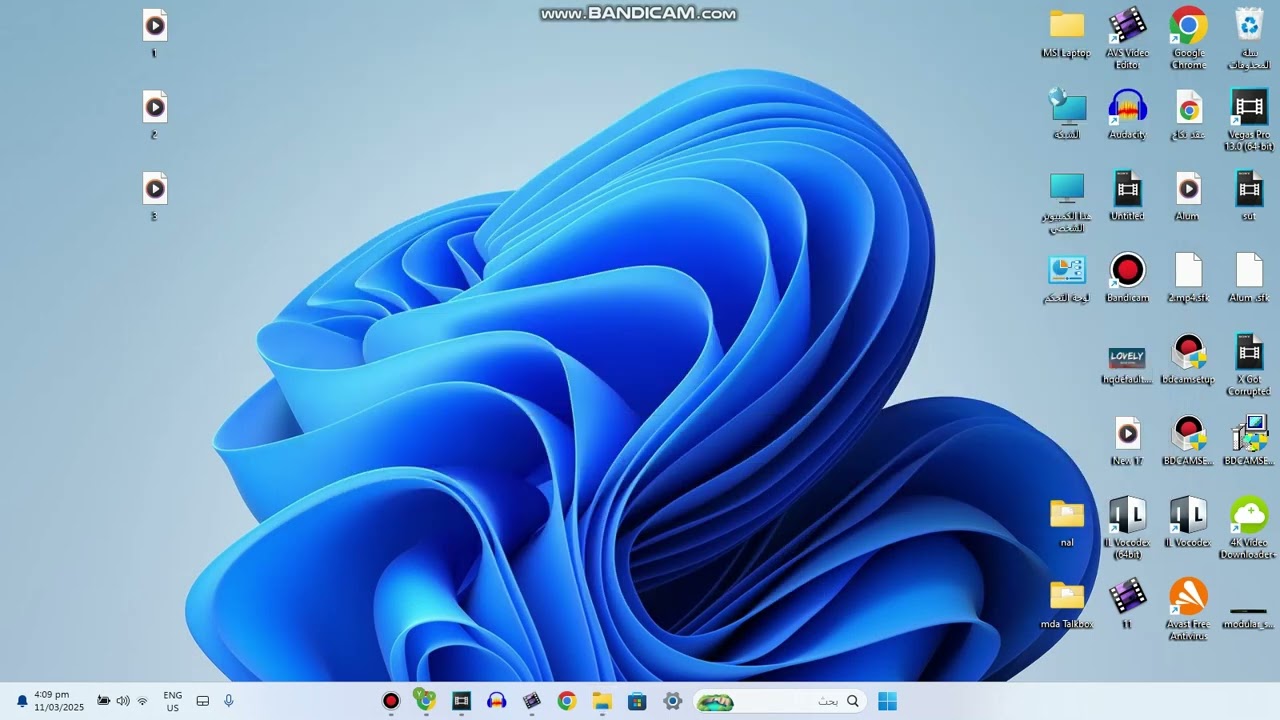
Task: Select the modular_s... desktop file
Action: [x=1249, y=616]
